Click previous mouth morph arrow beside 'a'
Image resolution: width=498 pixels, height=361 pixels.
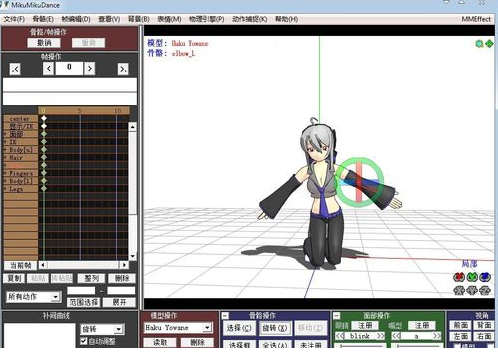coord(396,336)
